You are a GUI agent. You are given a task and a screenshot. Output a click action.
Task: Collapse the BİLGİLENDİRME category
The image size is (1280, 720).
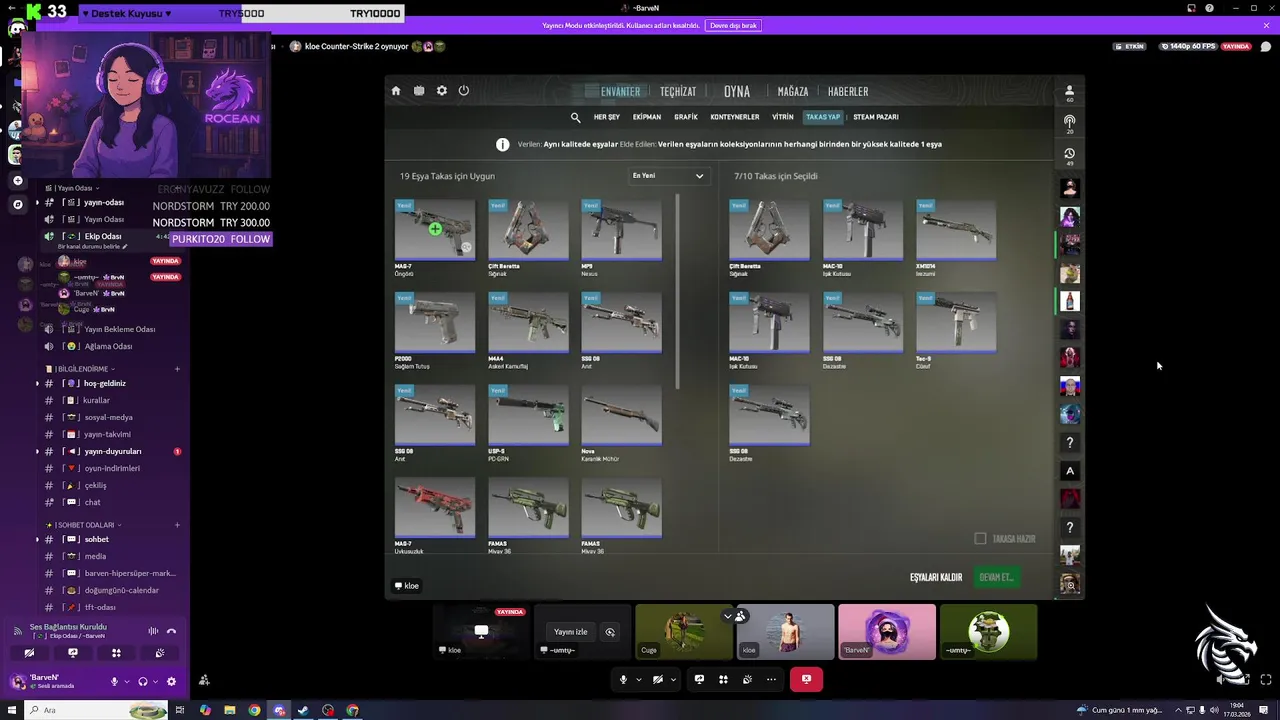(80, 369)
